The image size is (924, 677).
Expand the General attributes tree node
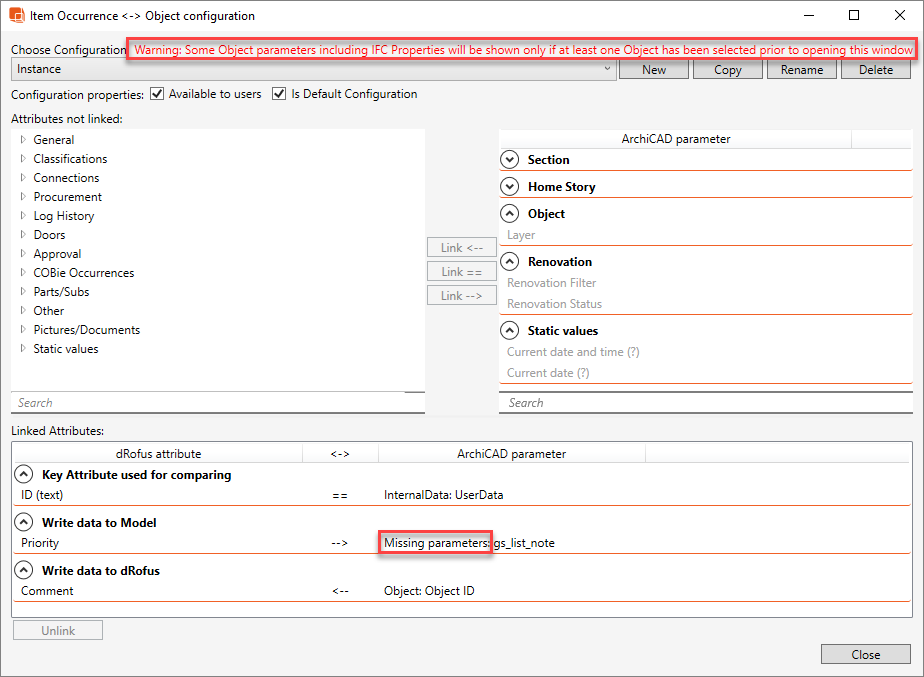pos(23,140)
